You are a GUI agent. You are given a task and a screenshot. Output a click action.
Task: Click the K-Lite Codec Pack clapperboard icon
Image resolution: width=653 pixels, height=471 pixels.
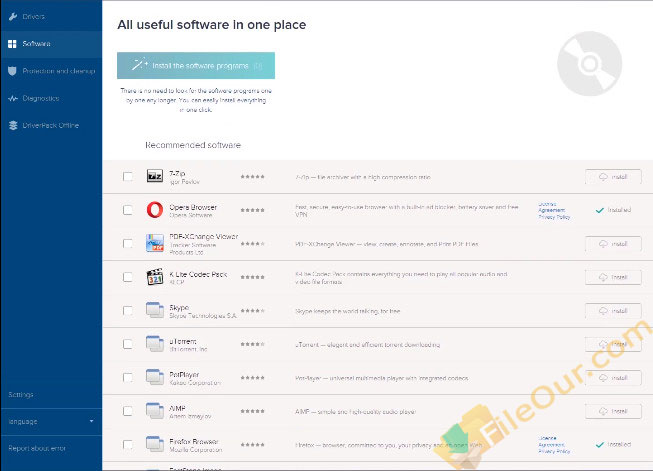click(x=155, y=277)
